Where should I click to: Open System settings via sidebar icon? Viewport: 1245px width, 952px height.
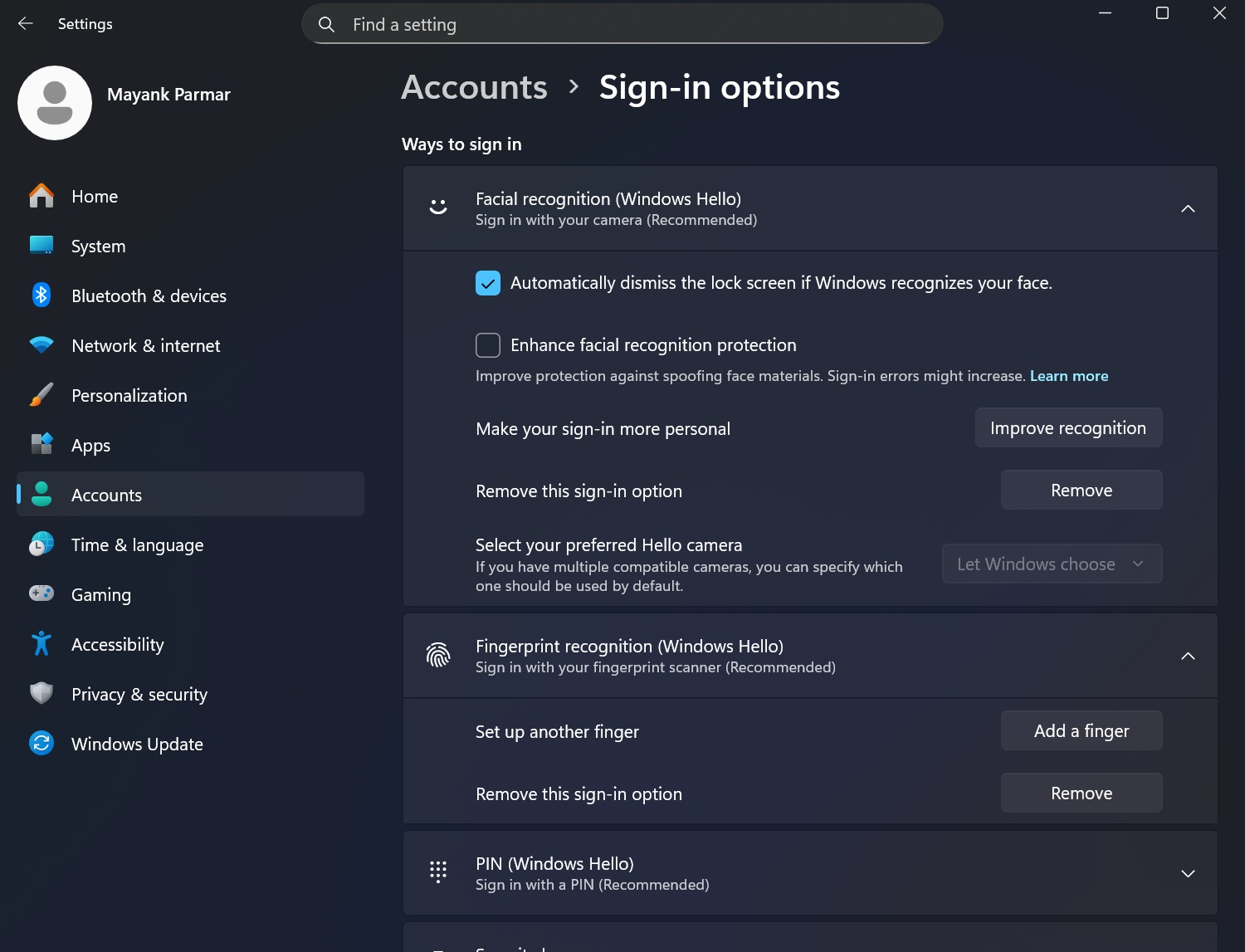41,246
